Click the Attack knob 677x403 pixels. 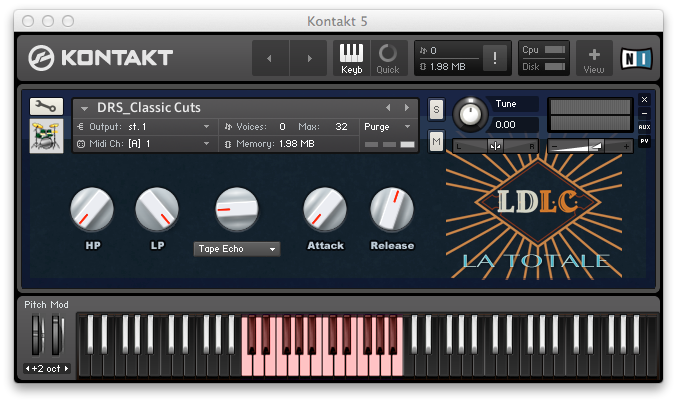[x=325, y=209]
